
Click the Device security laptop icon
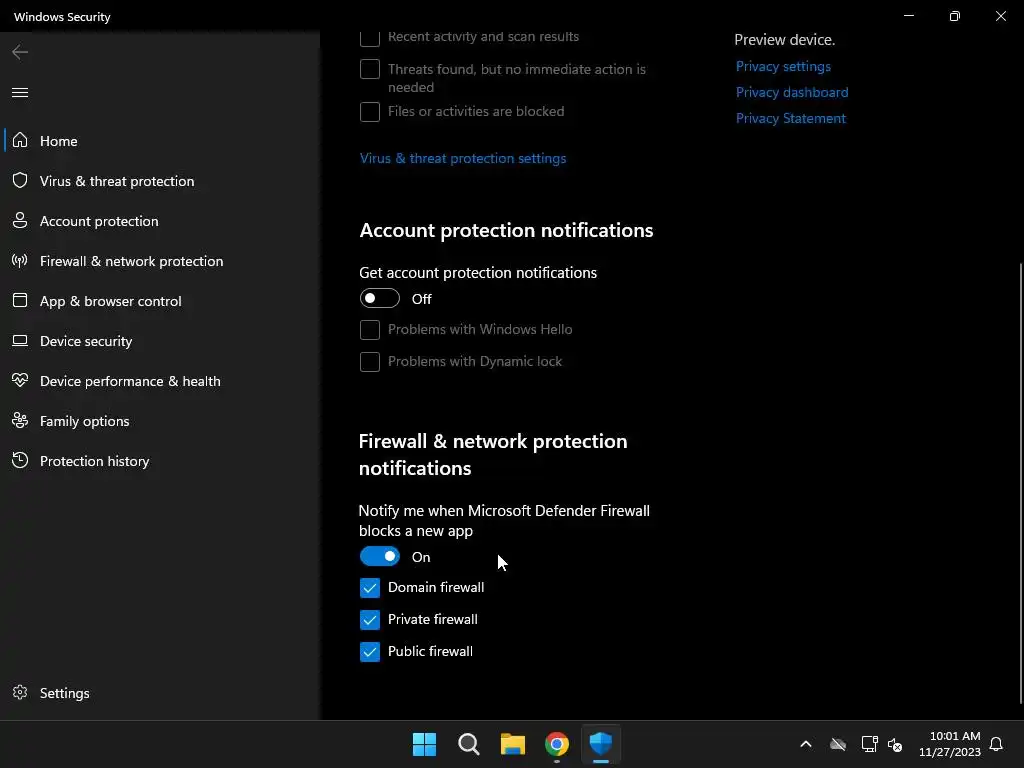(x=20, y=340)
